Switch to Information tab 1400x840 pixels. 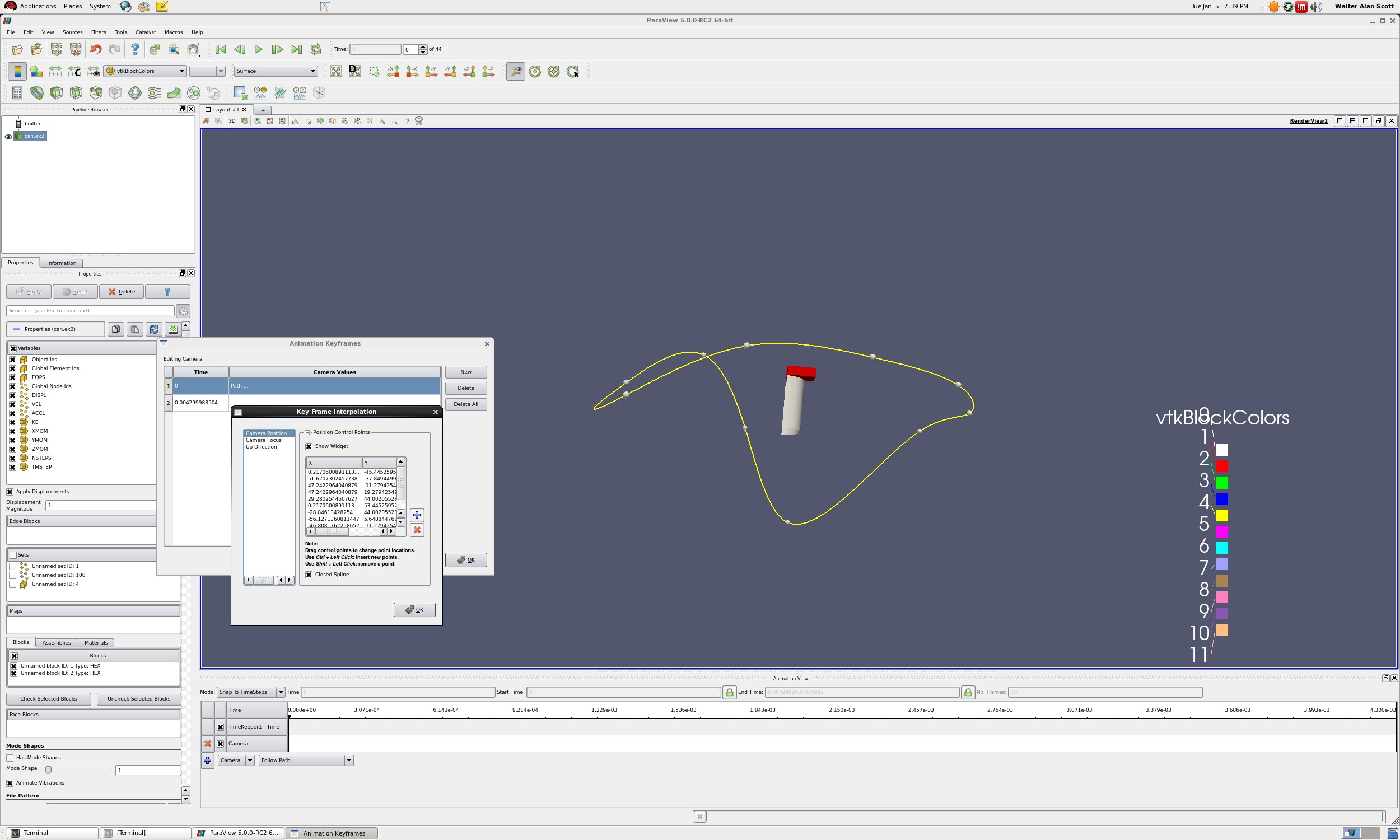tap(62, 263)
